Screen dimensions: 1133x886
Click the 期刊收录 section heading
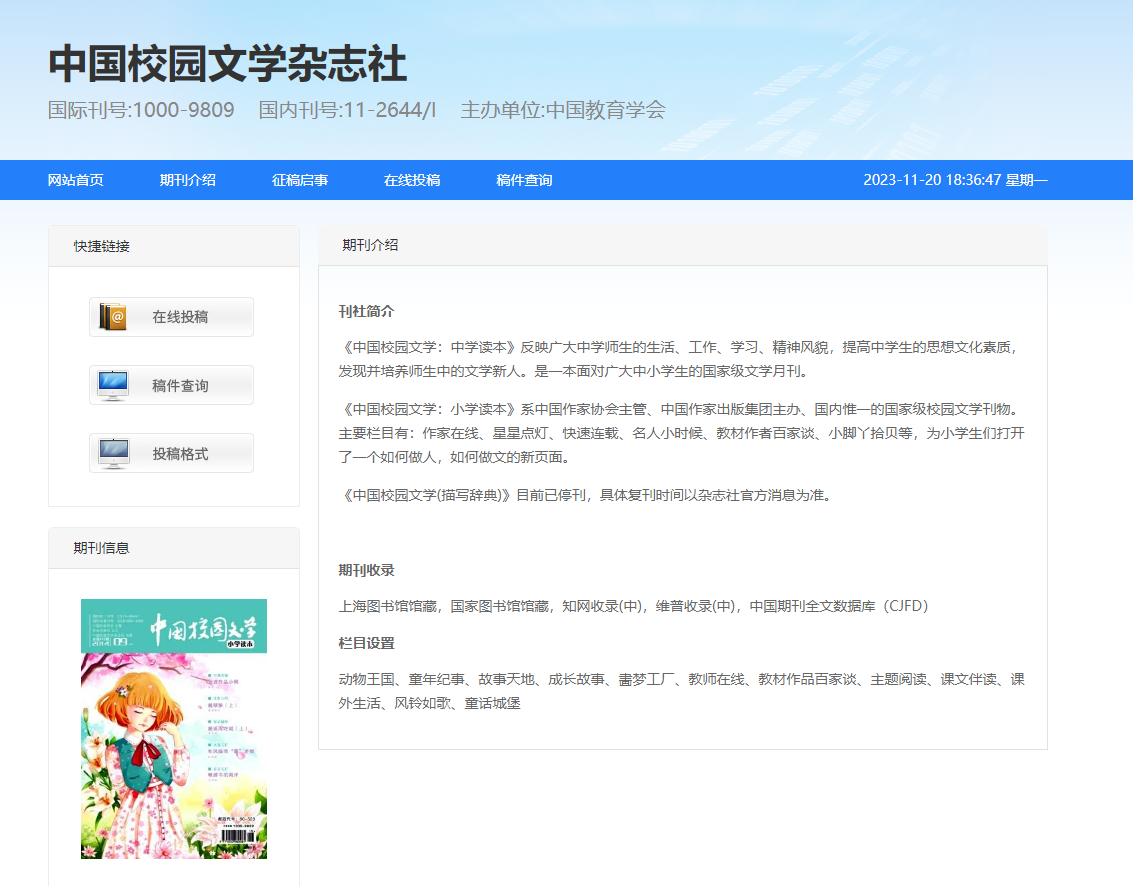point(366,570)
